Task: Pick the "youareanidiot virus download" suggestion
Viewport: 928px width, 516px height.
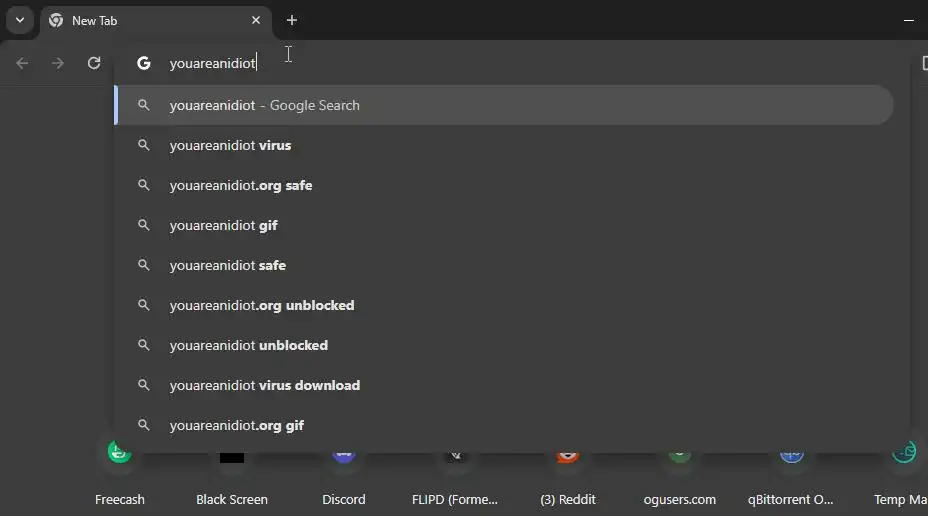Action: [265, 385]
